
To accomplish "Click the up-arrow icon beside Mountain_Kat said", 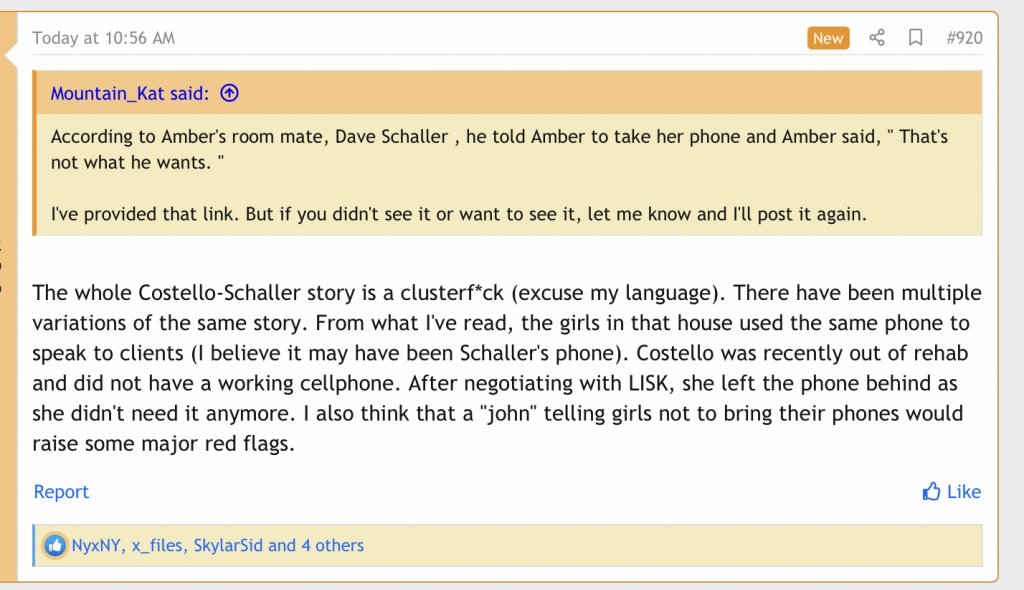I will [x=229, y=94].
